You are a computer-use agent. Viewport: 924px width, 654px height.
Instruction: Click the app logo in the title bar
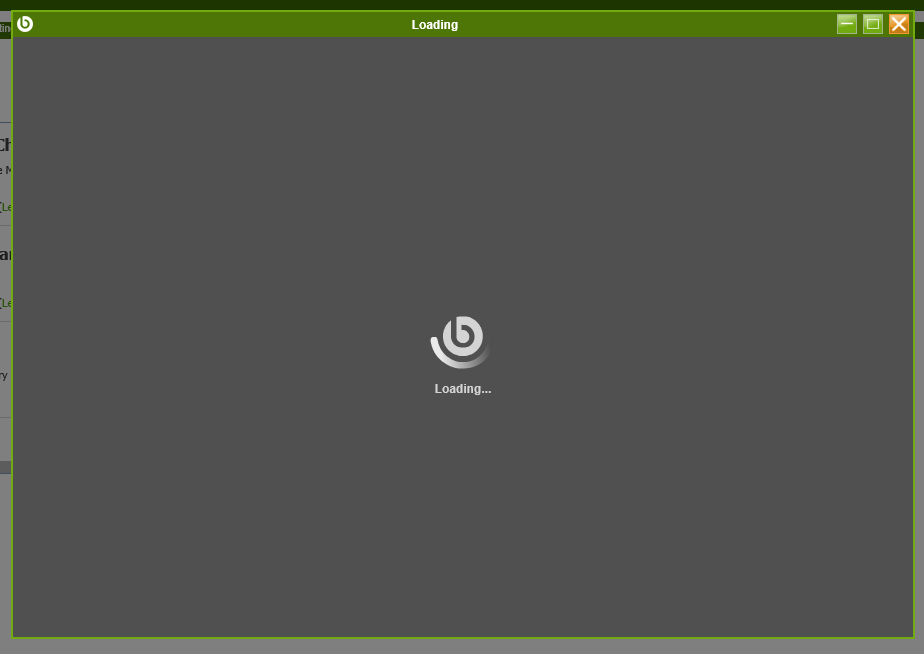click(25, 24)
